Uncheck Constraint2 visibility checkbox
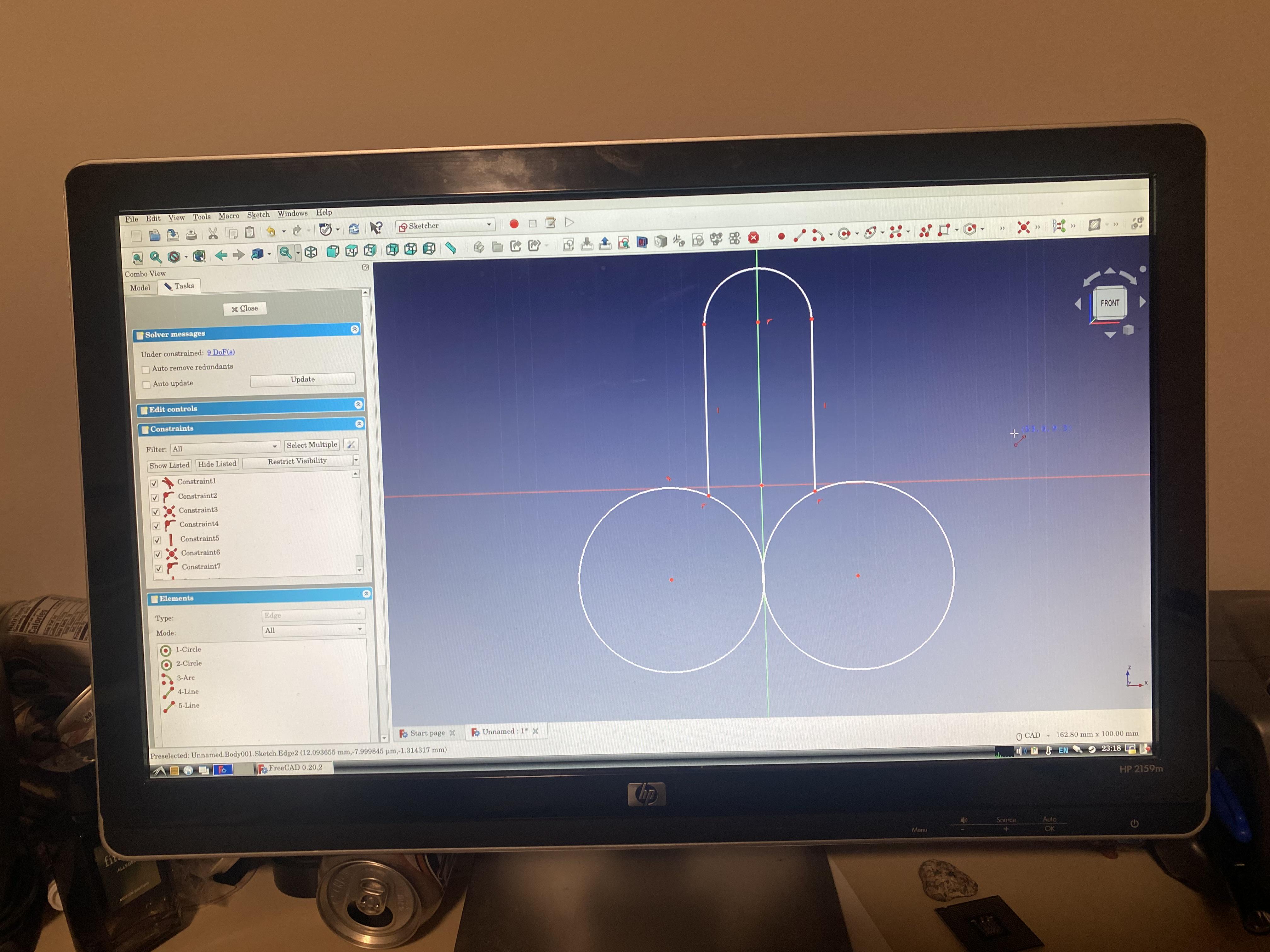Viewport: 1270px width, 952px height. coord(155,498)
